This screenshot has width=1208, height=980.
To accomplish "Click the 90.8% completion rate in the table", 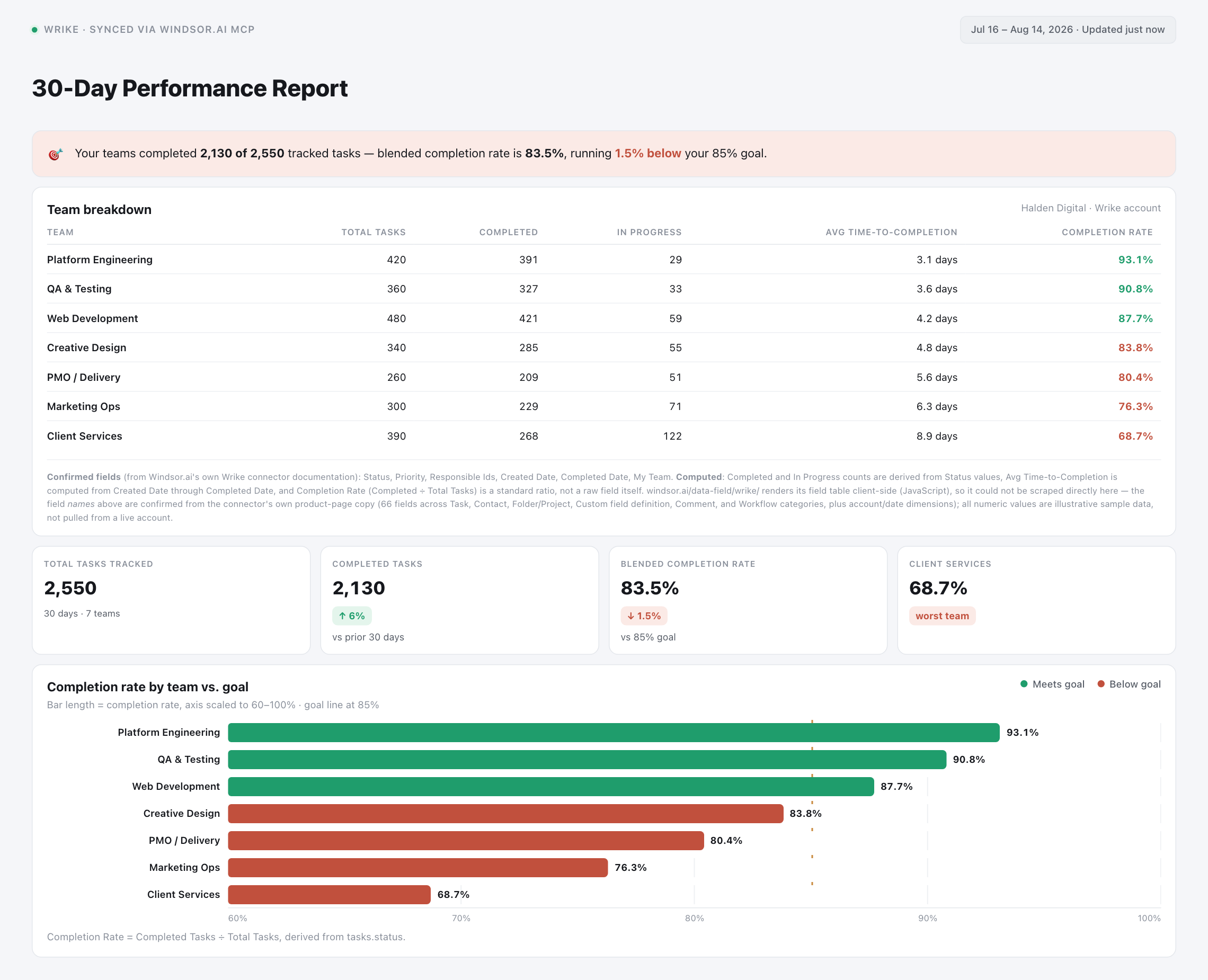I will (x=1135, y=289).
